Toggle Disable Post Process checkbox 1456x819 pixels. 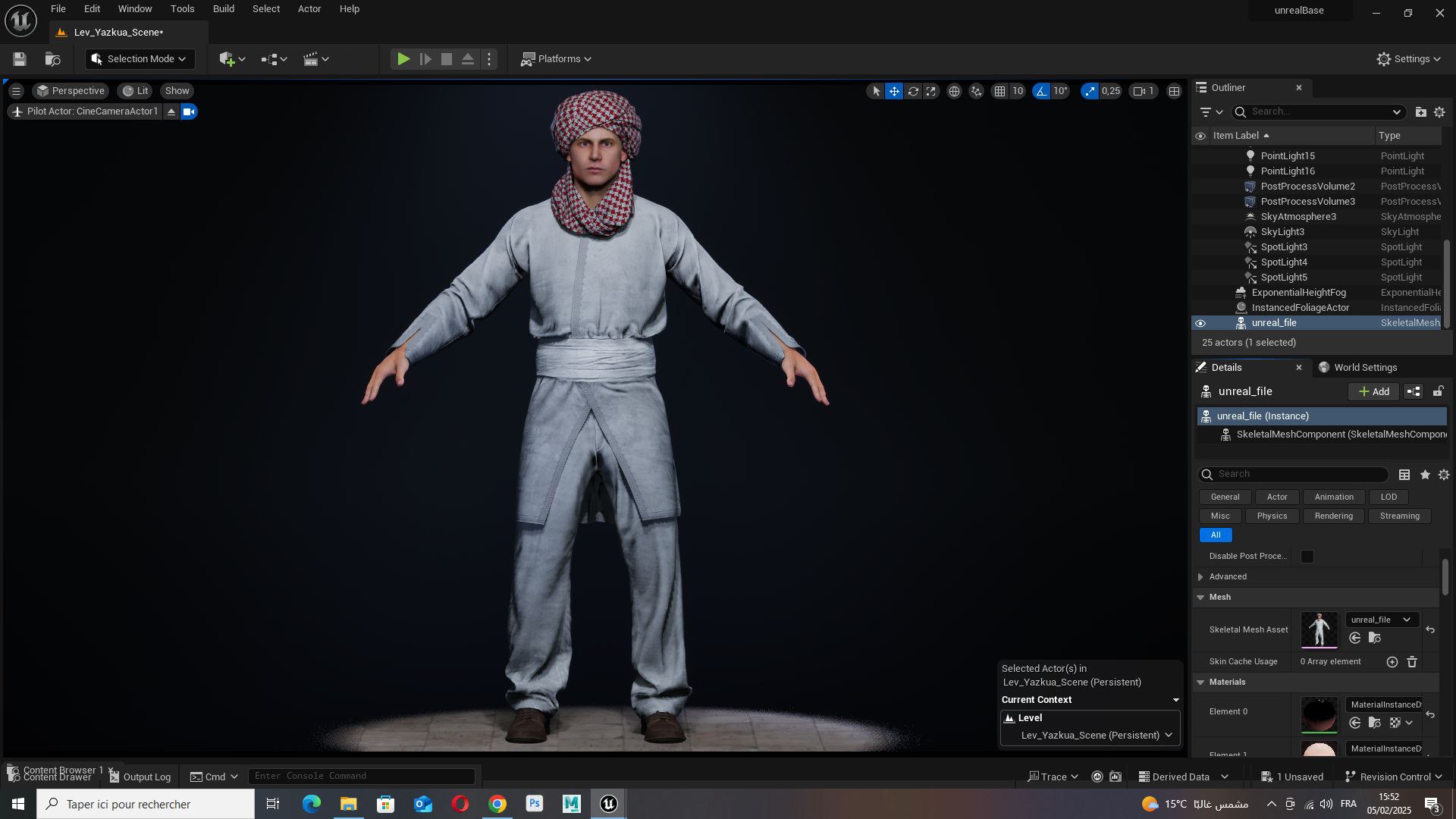(x=1307, y=557)
